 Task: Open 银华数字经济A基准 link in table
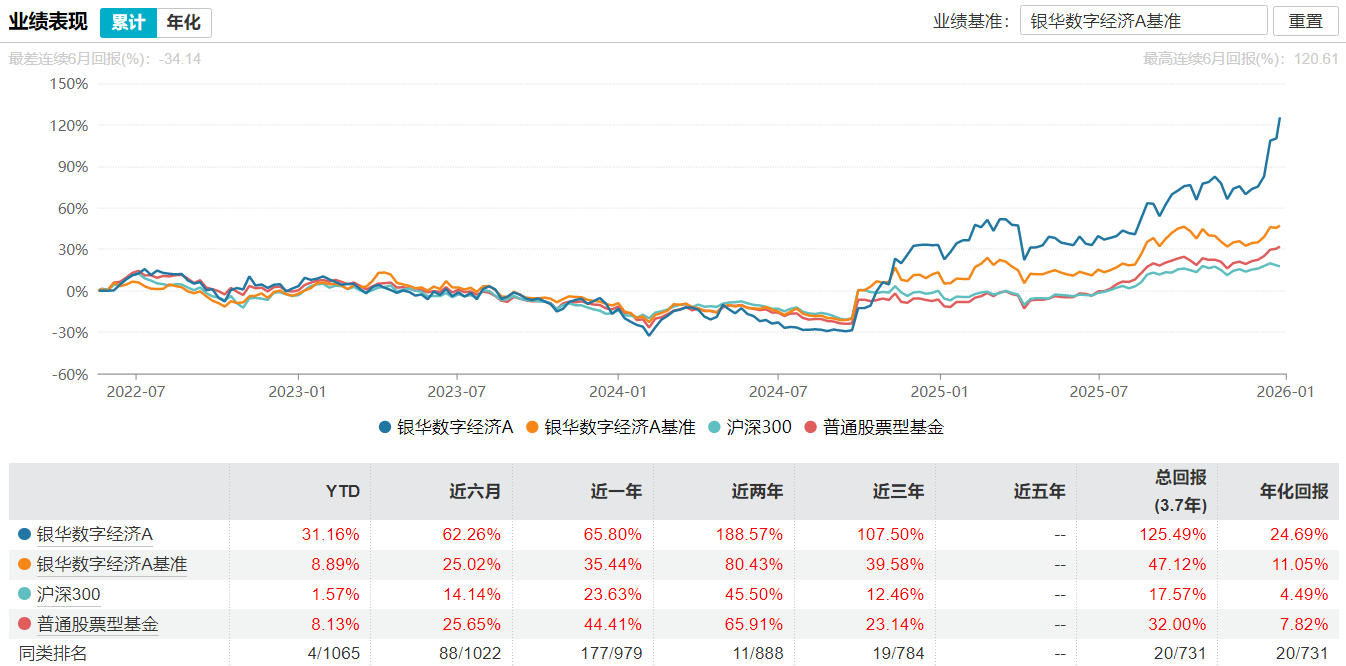pyautogui.click(x=112, y=565)
